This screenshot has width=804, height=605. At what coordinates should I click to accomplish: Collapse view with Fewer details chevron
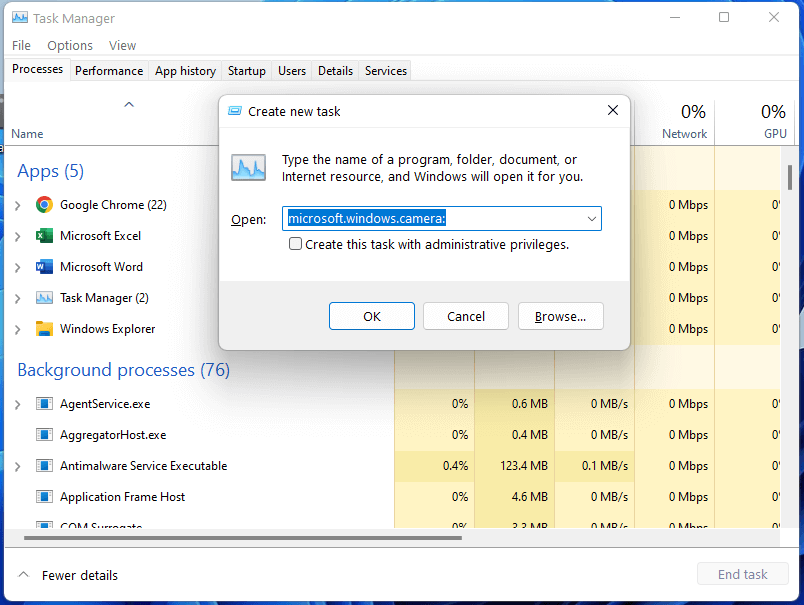point(24,575)
